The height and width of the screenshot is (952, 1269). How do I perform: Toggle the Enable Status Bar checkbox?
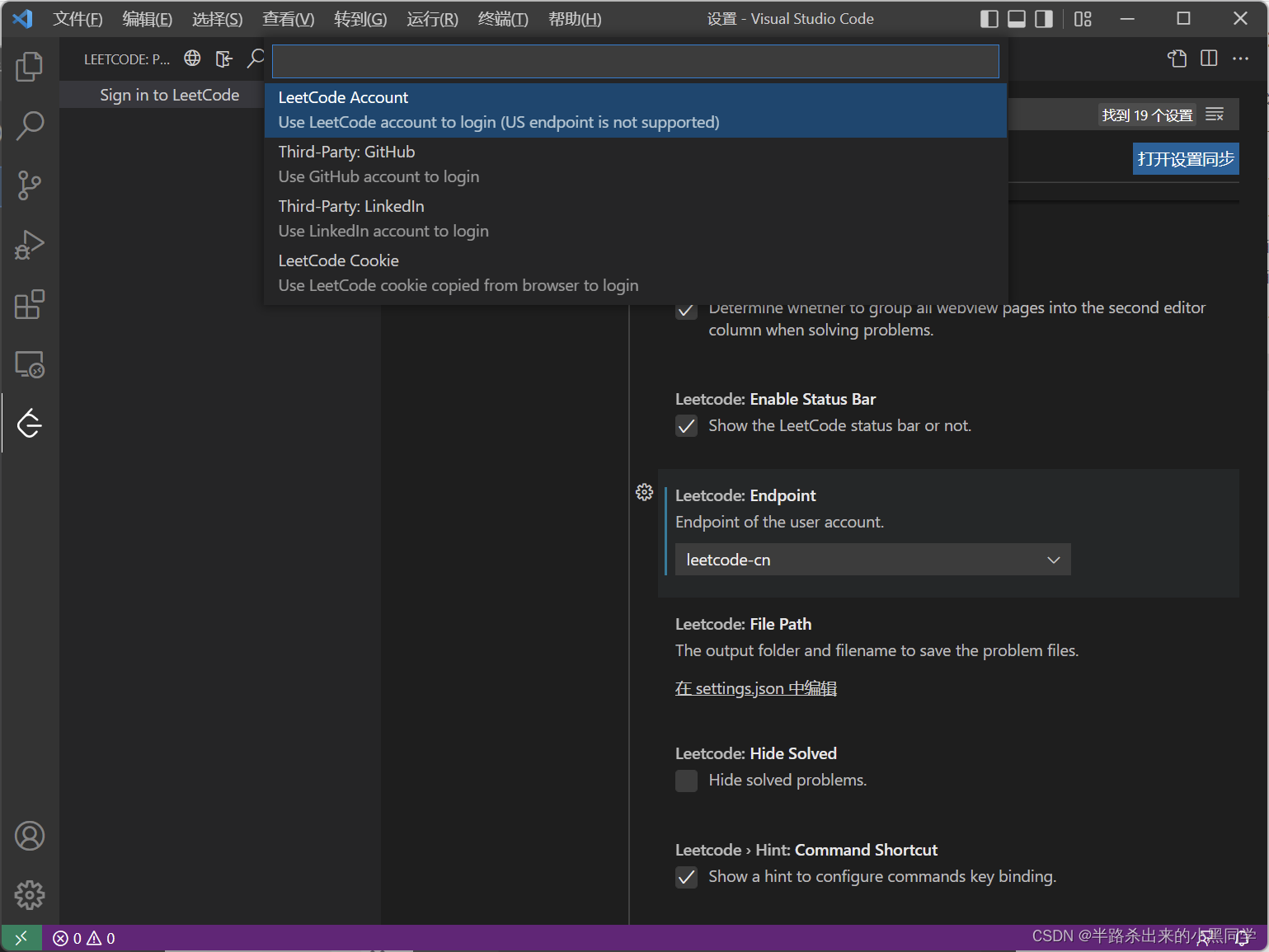686,425
